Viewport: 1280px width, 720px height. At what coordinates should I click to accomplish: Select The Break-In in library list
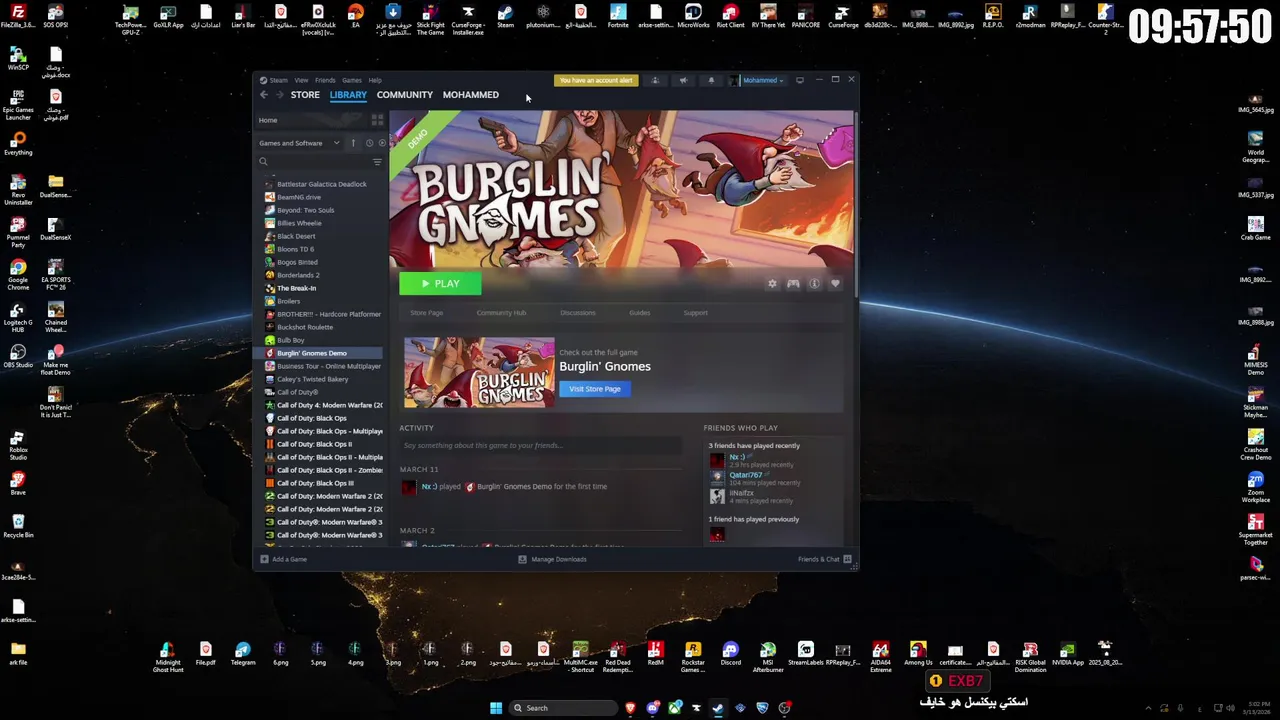tap(296, 288)
